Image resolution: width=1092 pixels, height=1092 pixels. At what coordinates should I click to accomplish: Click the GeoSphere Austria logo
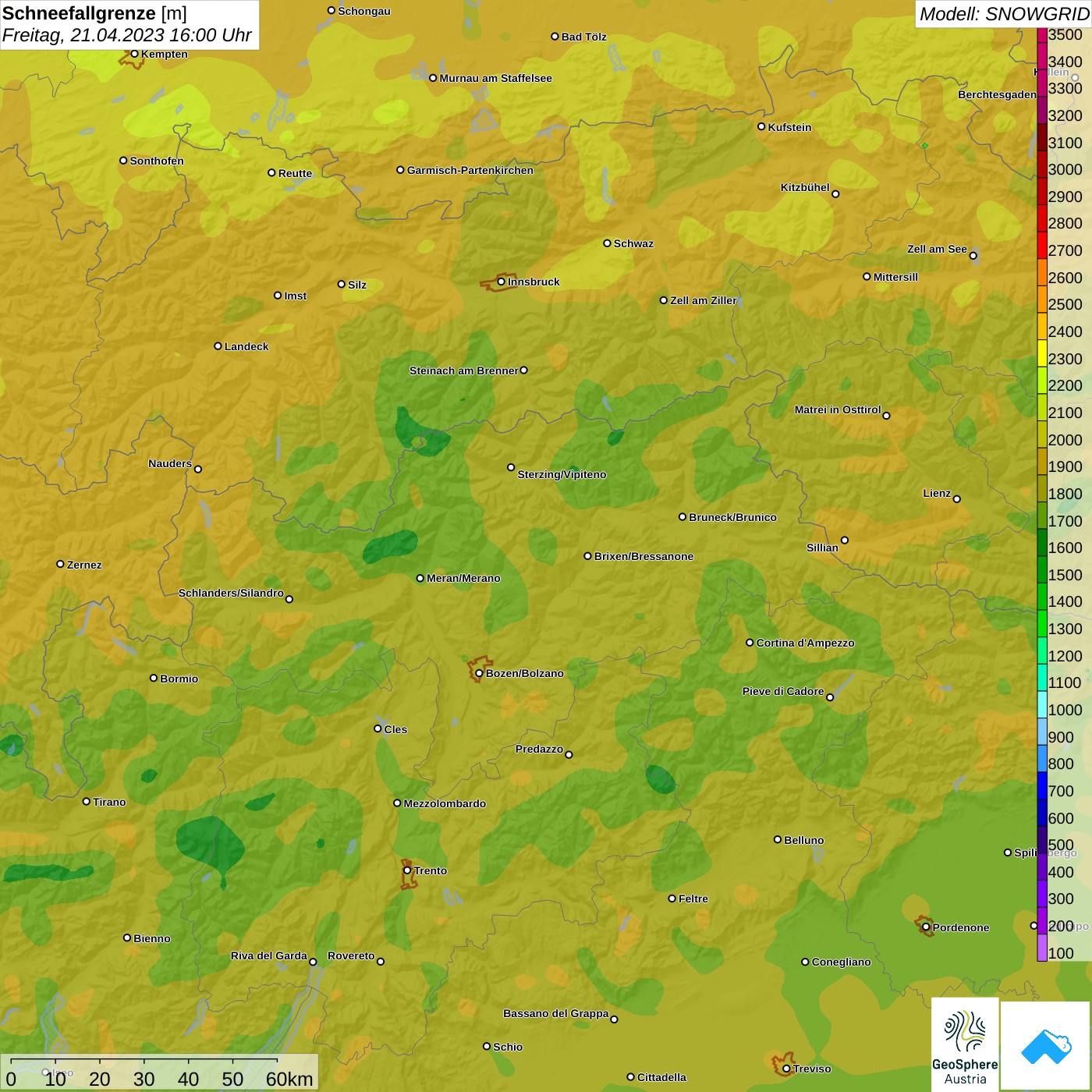pos(965,1044)
